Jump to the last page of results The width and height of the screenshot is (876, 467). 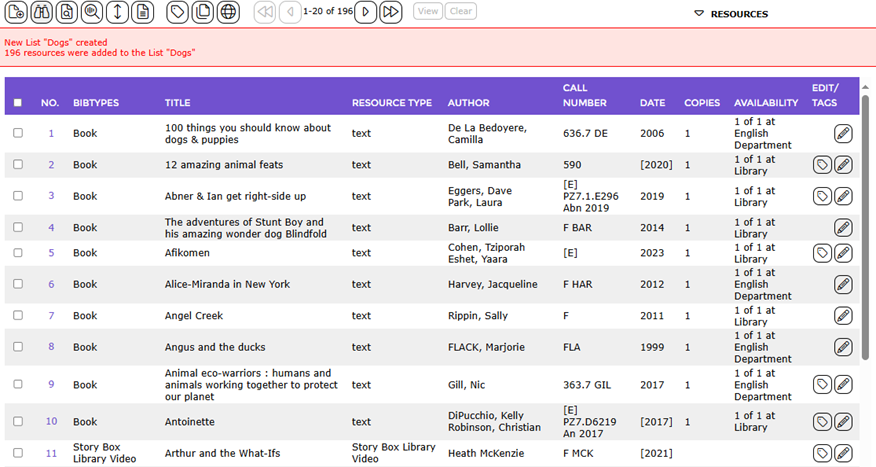click(391, 12)
